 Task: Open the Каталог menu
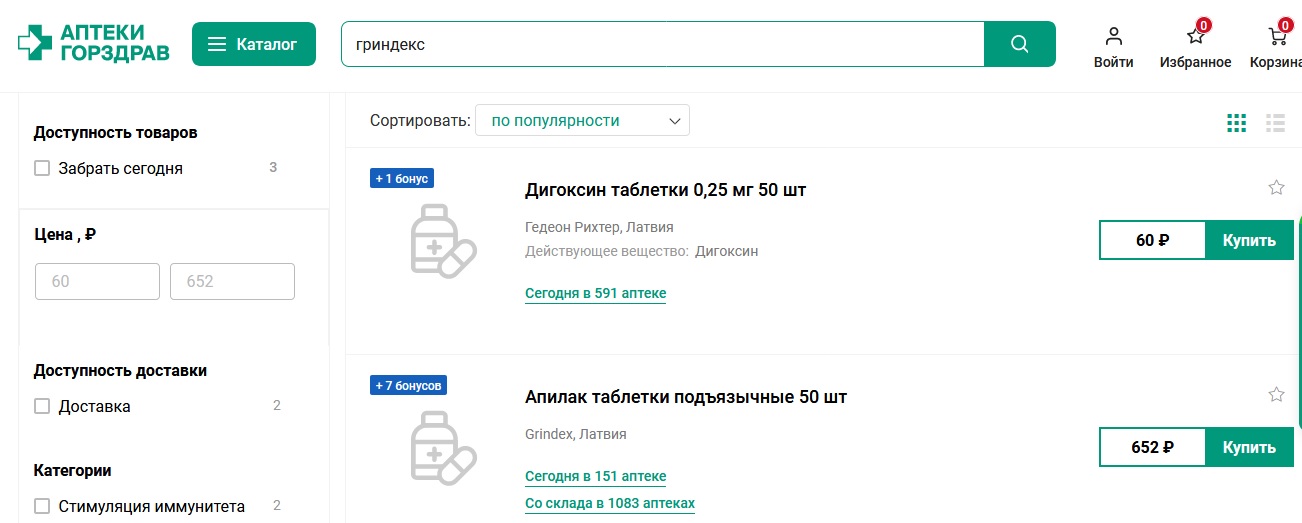[253, 44]
